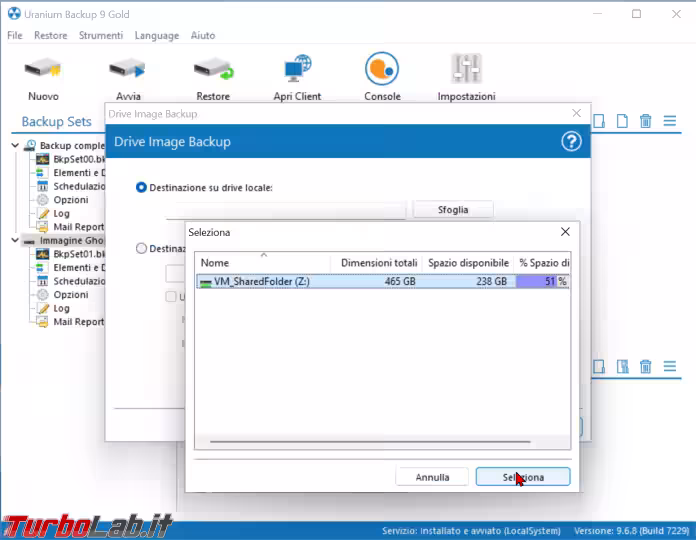Screen dimensions: 696x540
Task: Click the 51% space usage bar
Action: point(542,281)
